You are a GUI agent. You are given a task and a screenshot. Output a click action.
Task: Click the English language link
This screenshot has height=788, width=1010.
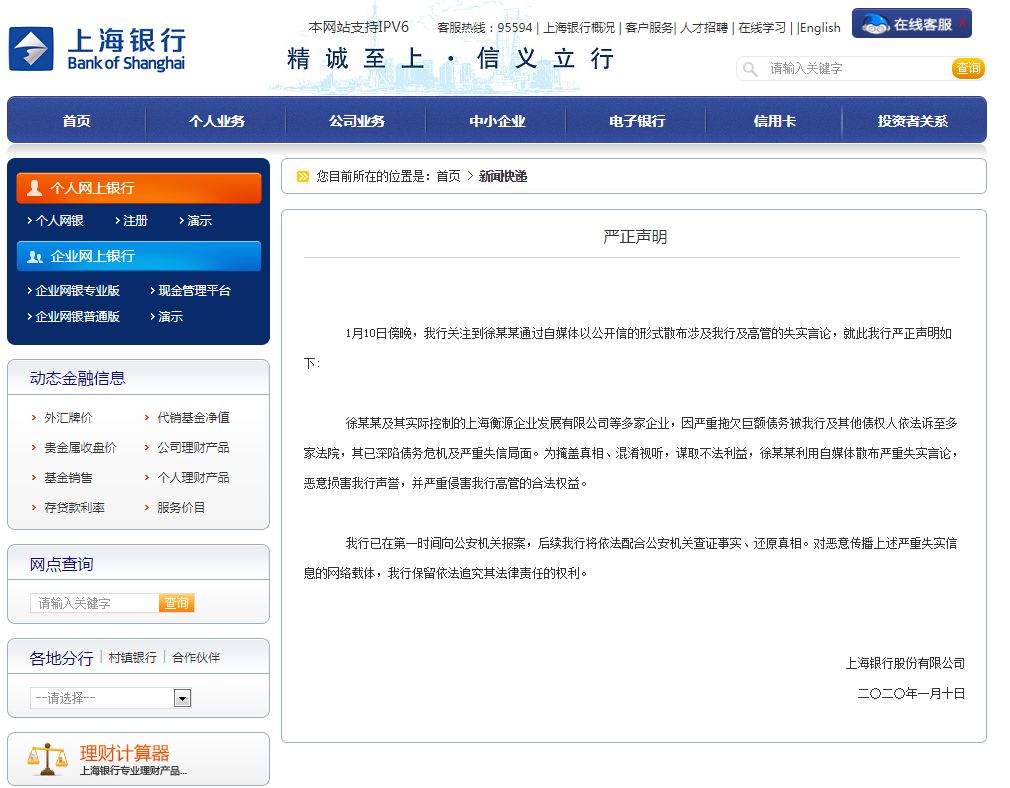coord(820,27)
